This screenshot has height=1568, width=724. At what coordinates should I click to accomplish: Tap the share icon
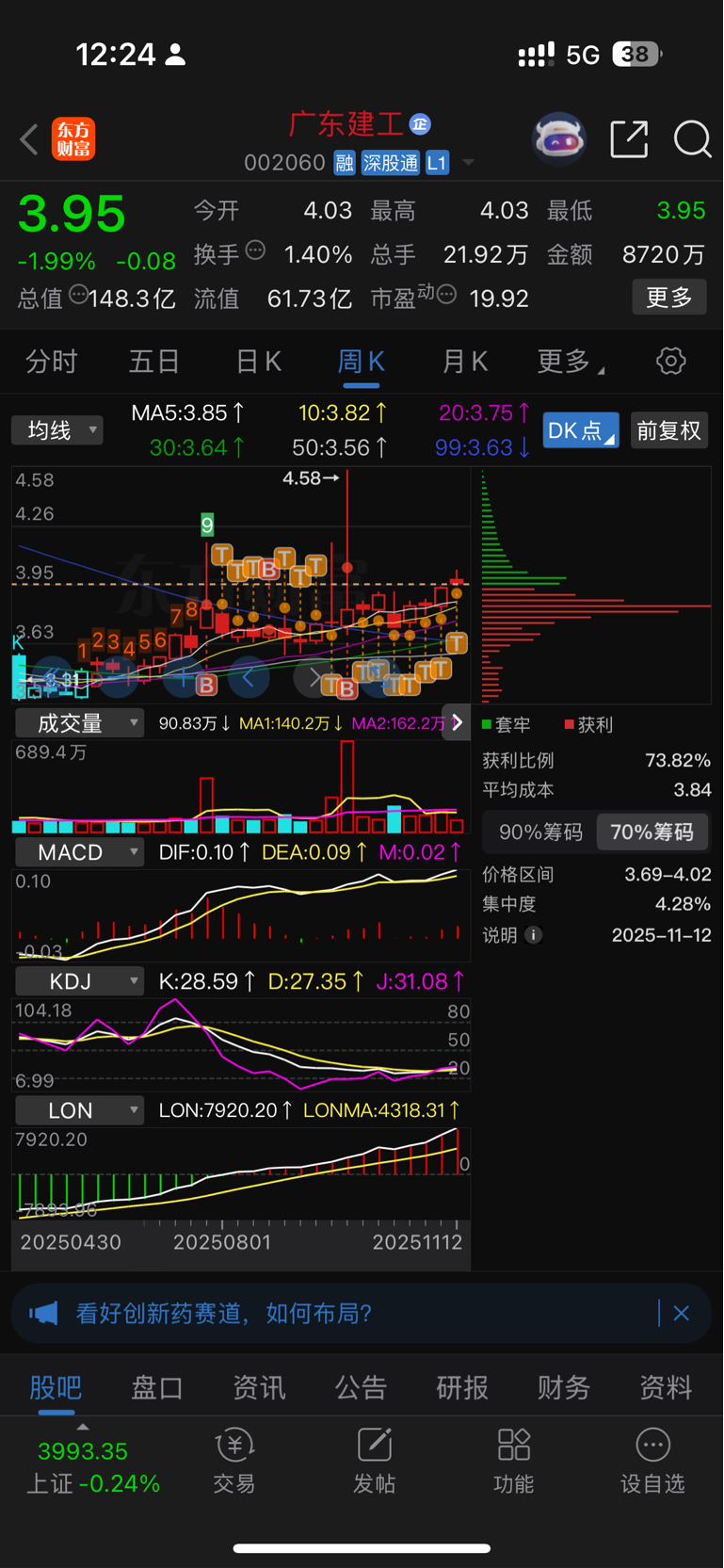click(629, 139)
